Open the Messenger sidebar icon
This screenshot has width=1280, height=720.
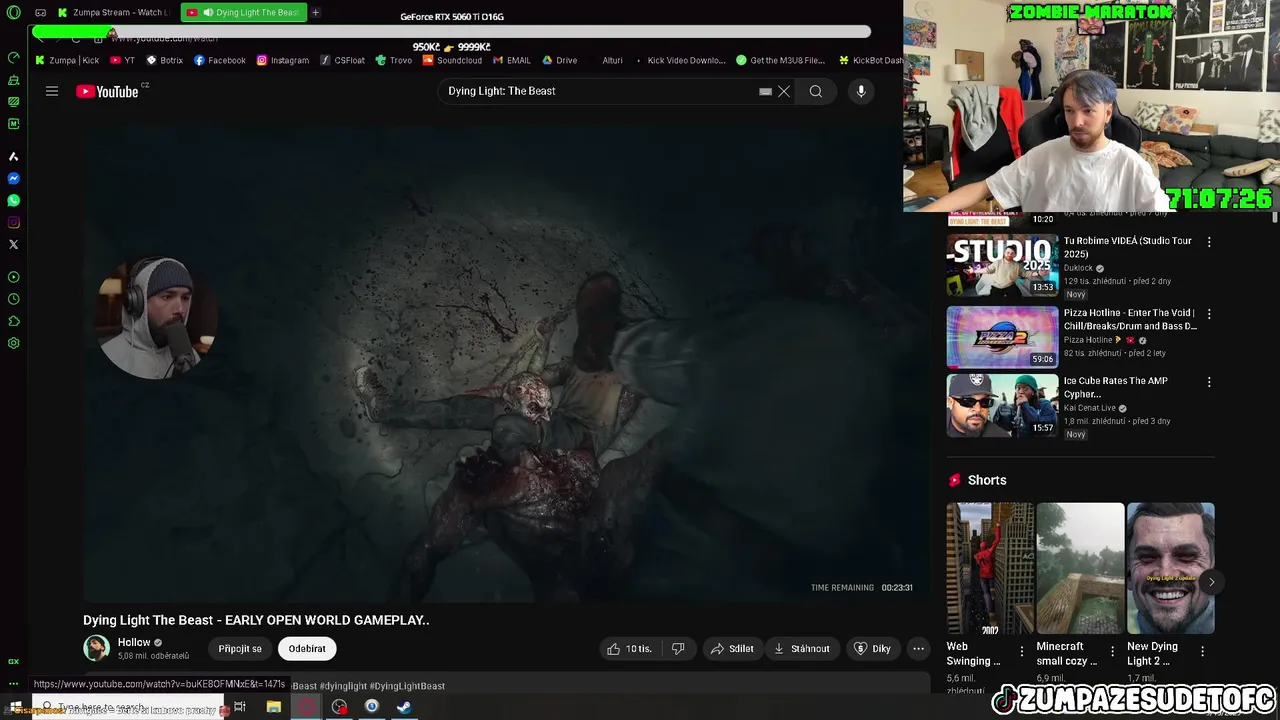click(13, 179)
